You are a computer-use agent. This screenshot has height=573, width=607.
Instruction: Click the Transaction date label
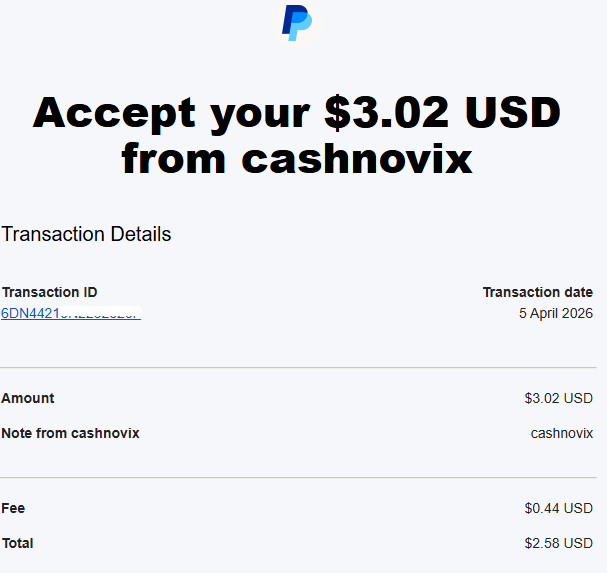click(x=538, y=292)
